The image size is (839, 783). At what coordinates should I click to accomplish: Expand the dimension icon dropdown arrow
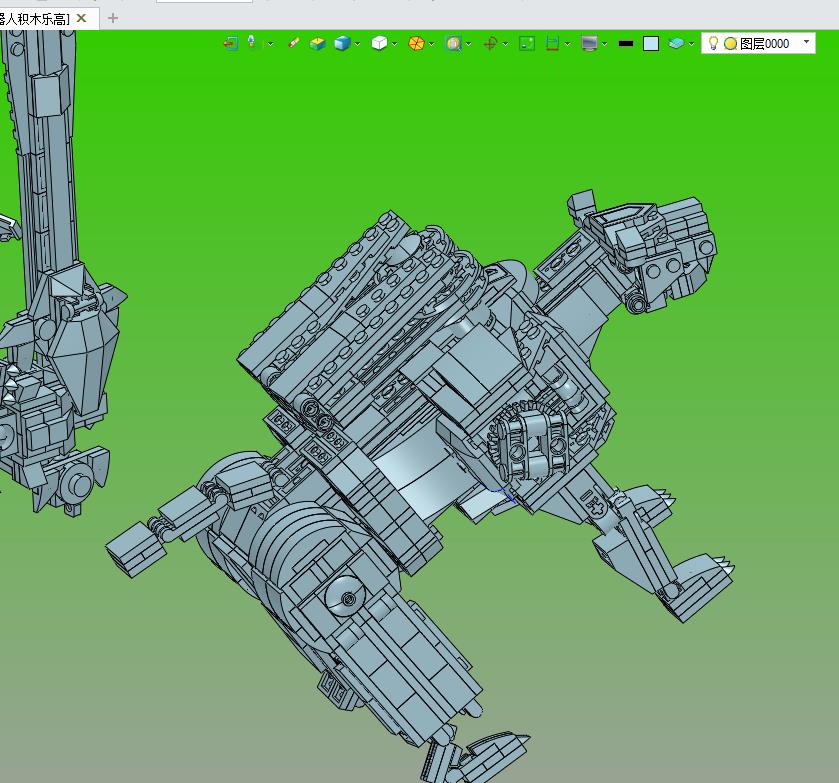pyautogui.click(x=567, y=44)
